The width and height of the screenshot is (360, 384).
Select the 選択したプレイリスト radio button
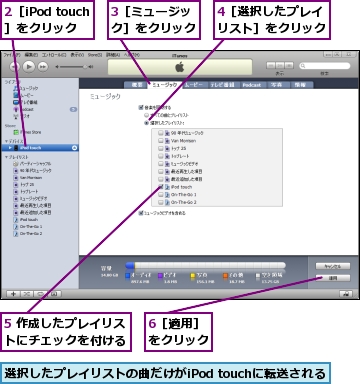[x=146, y=123]
